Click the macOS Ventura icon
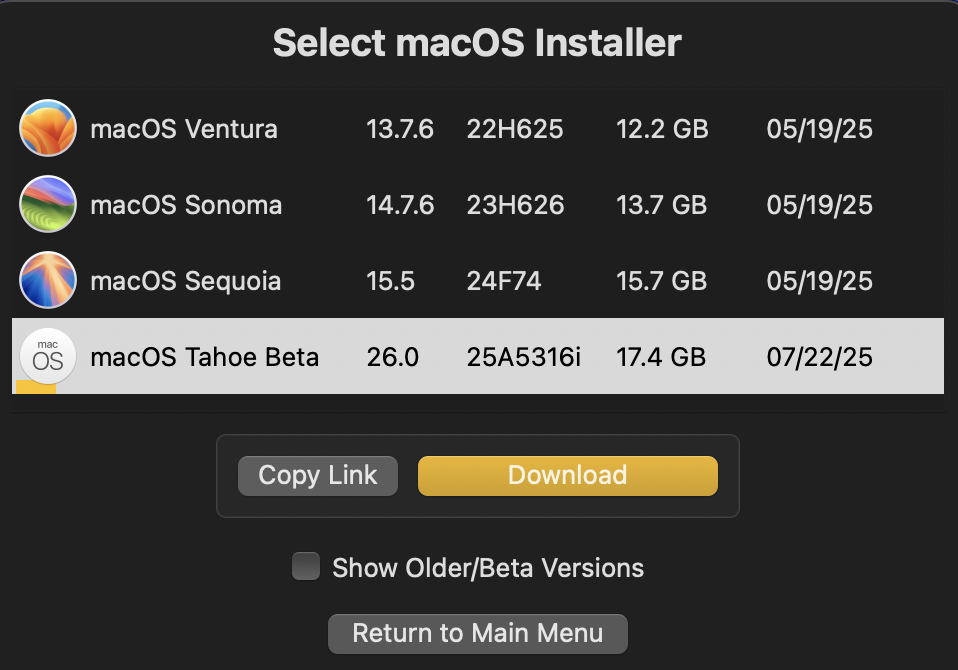Screen dimensions: 958x670 coord(48,129)
